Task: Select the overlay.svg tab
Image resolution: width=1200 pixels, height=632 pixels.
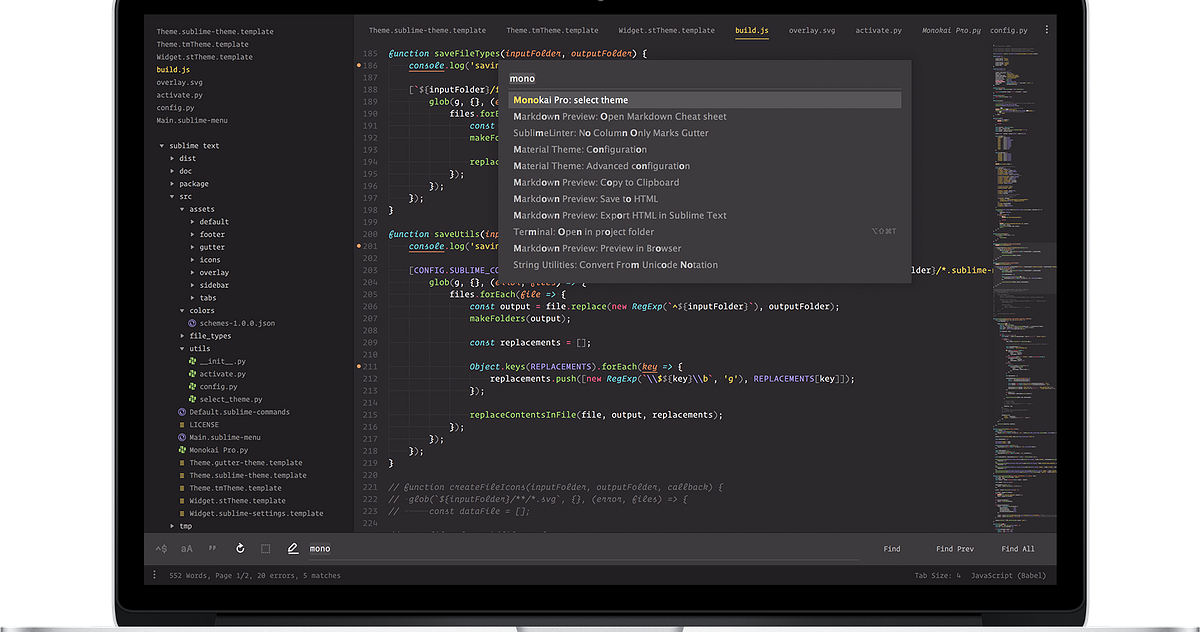Action: tap(812, 31)
